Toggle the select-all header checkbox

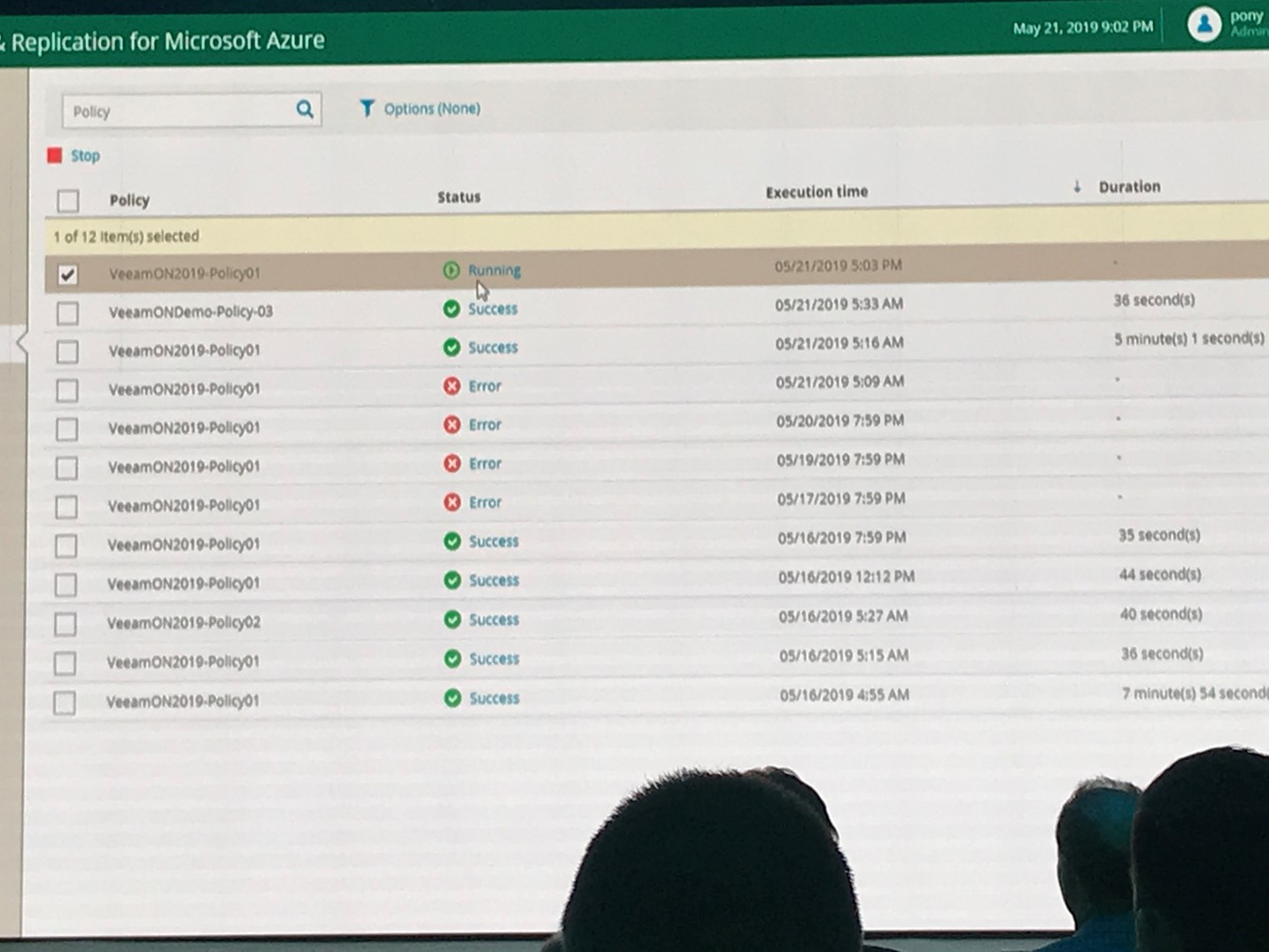68,200
